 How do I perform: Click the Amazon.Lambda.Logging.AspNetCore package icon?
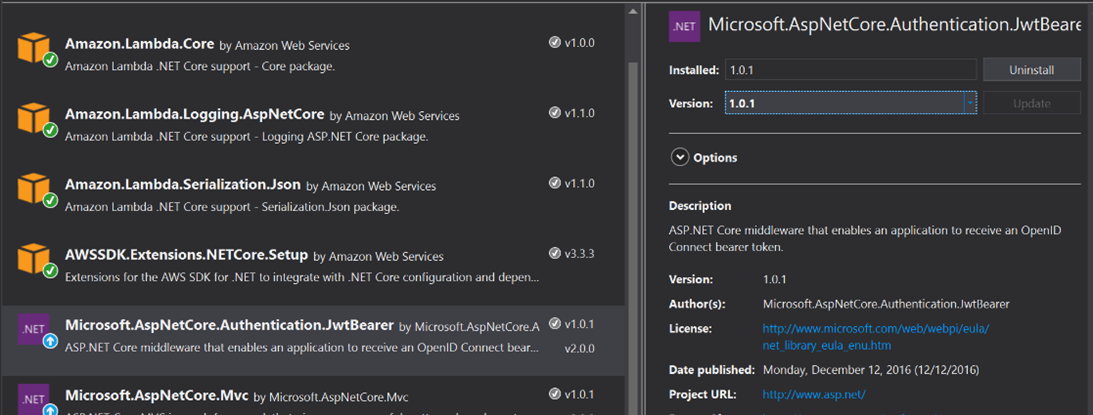(36, 119)
